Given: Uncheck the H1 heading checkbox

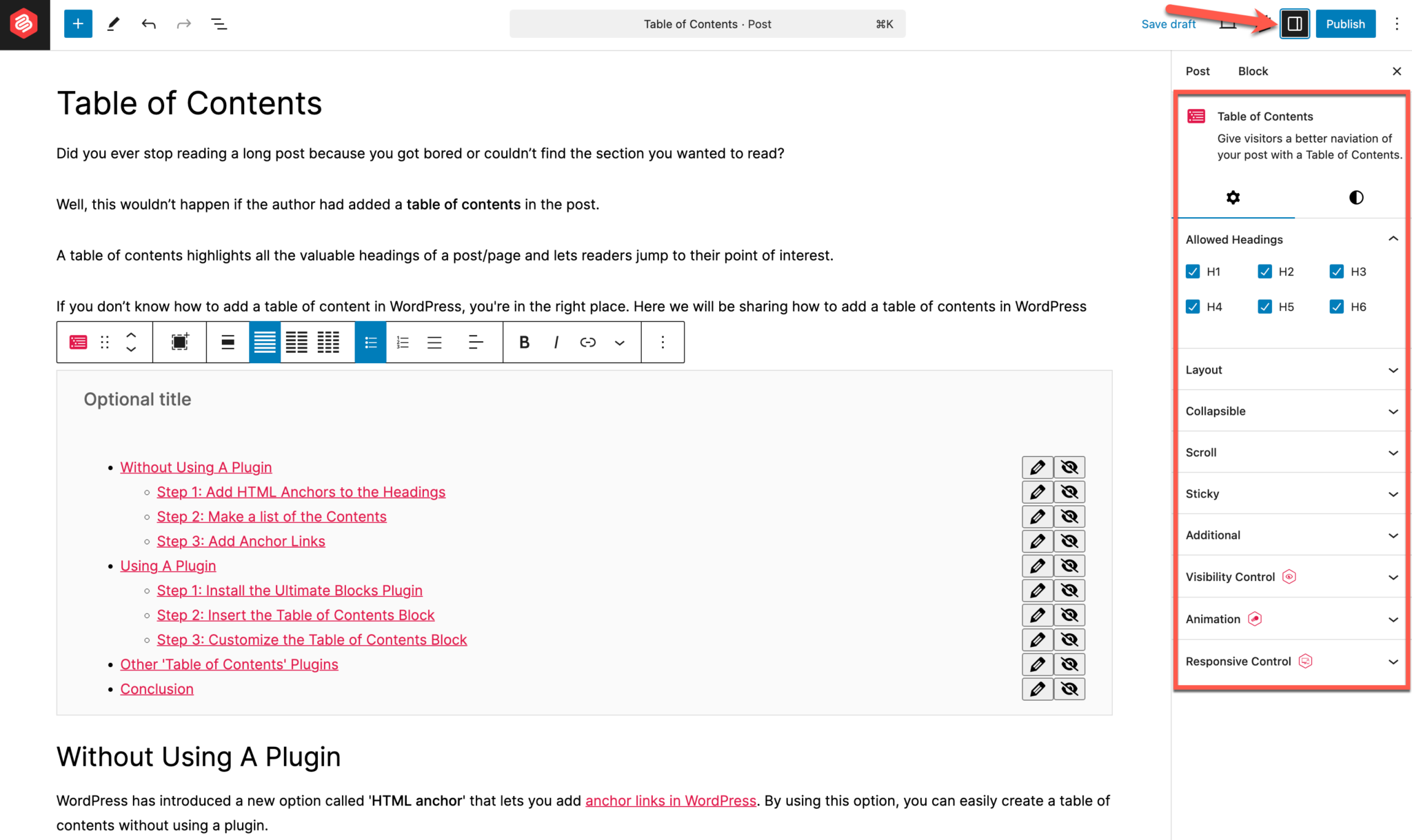Looking at the screenshot, I should [1193, 272].
